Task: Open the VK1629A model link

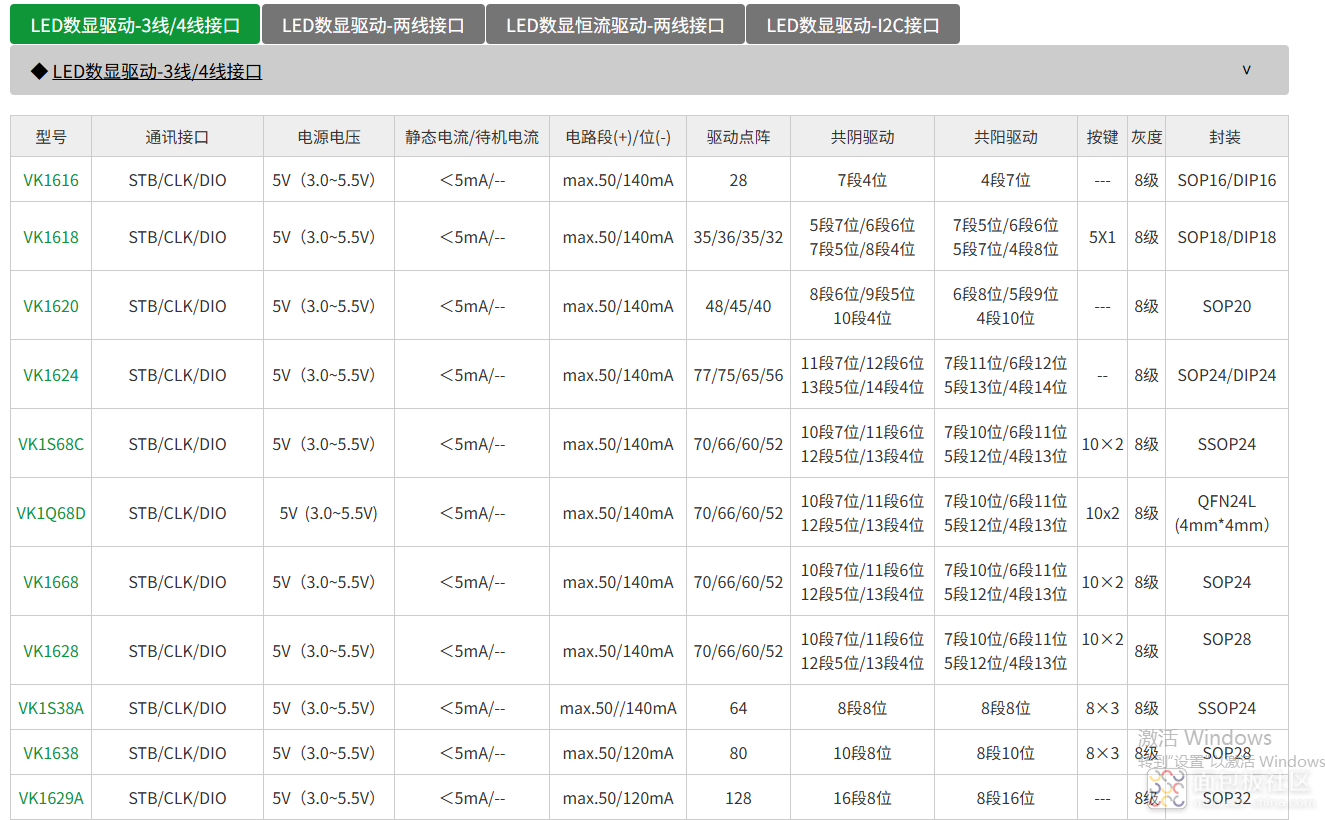Action: click(x=51, y=798)
